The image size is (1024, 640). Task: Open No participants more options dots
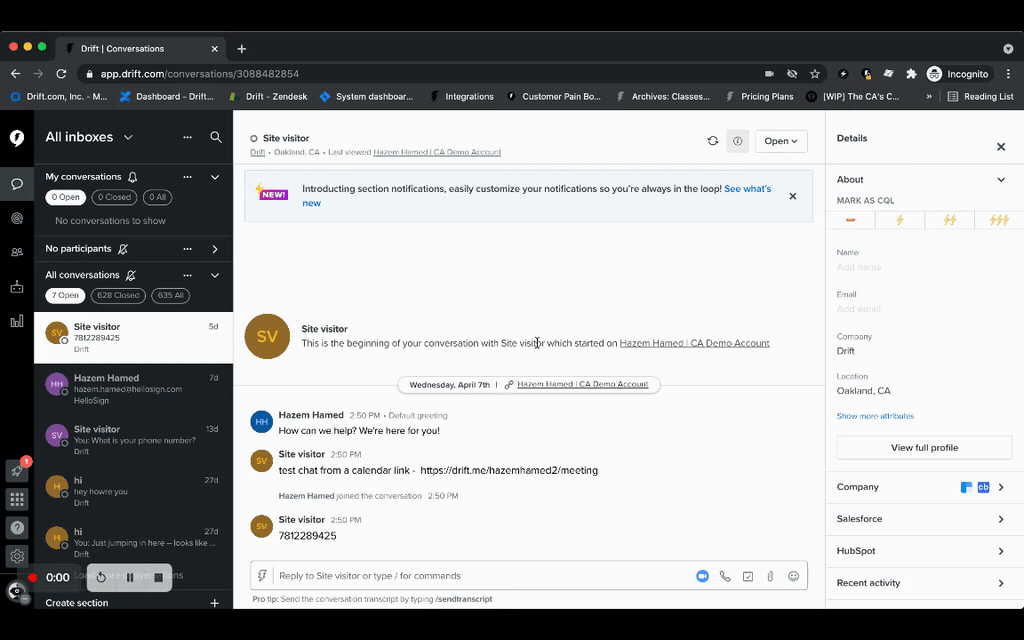(187, 249)
